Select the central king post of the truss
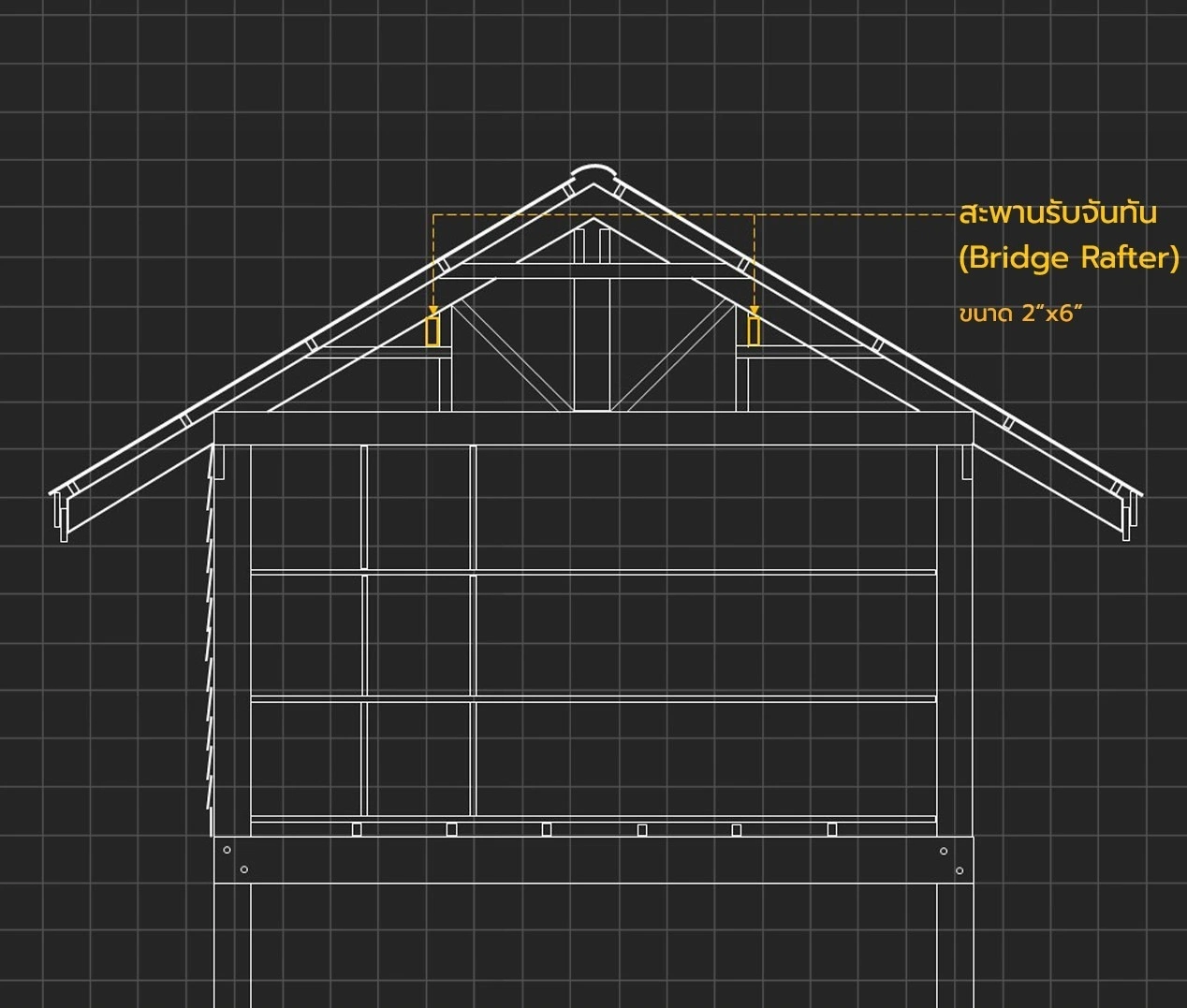 592,346
